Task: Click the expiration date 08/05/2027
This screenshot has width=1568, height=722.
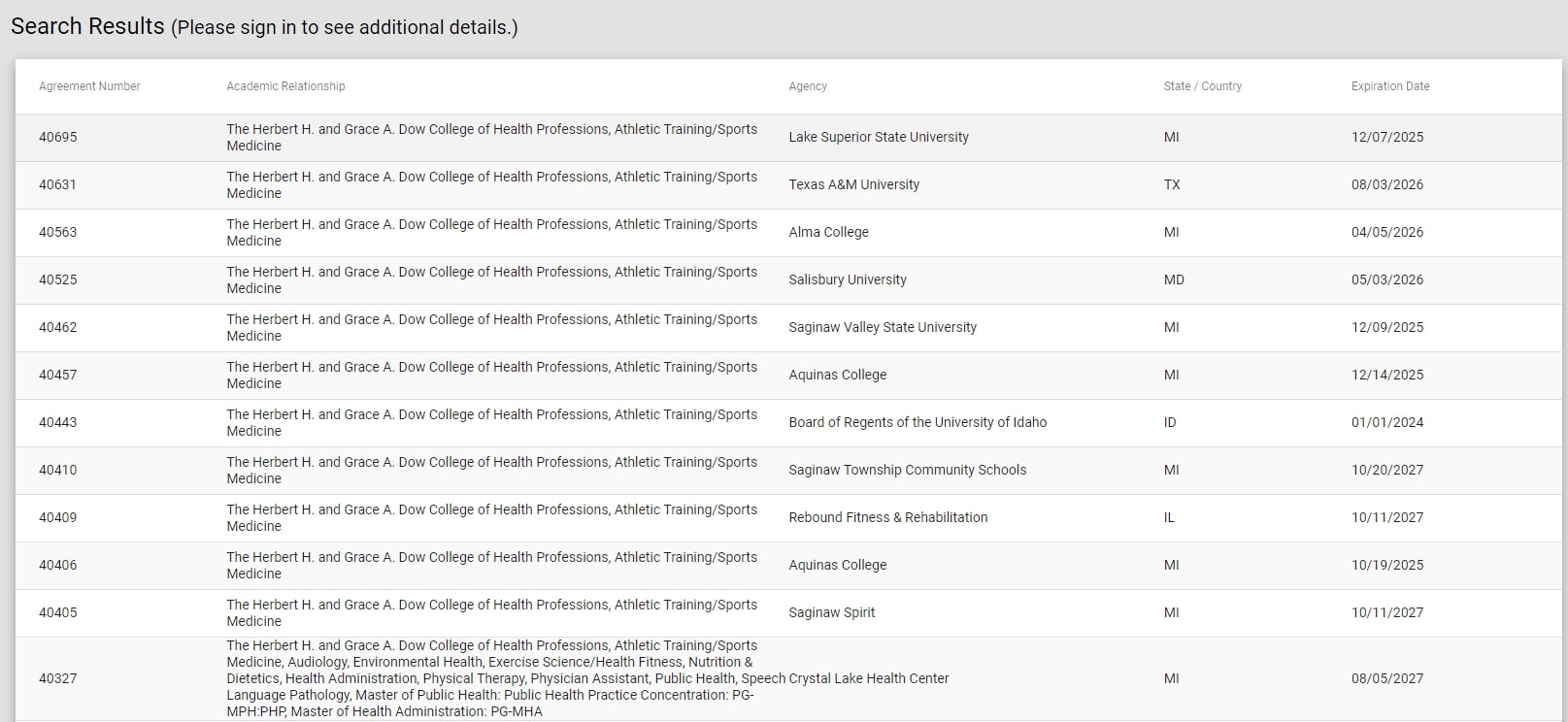Action: tap(1387, 678)
